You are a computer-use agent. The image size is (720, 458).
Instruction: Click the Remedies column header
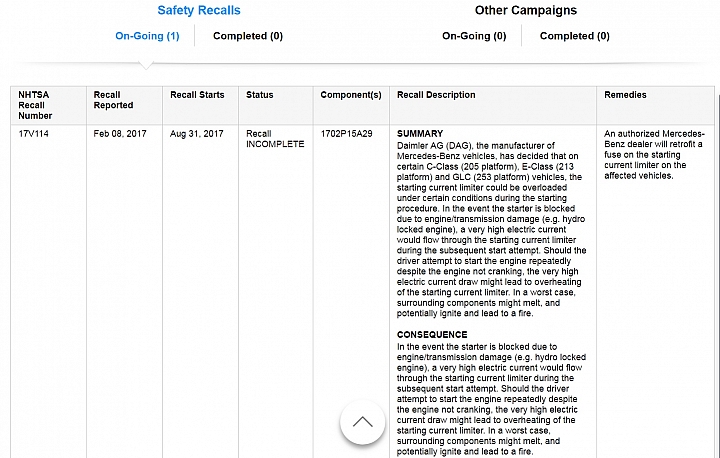pyautogui.click(x=625, y=95)
